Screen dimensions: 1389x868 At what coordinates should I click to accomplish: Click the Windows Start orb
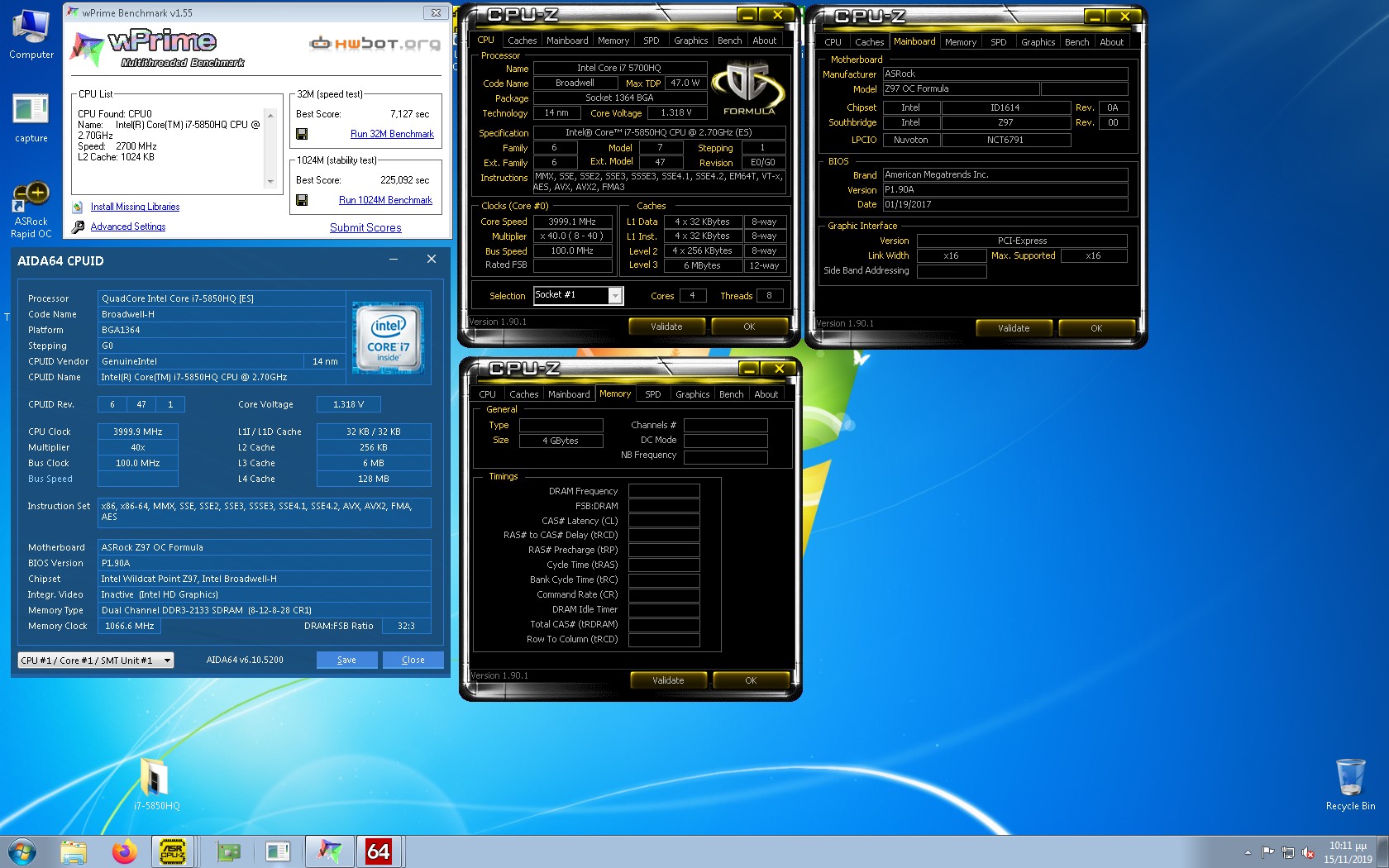(x=22, y=851)
